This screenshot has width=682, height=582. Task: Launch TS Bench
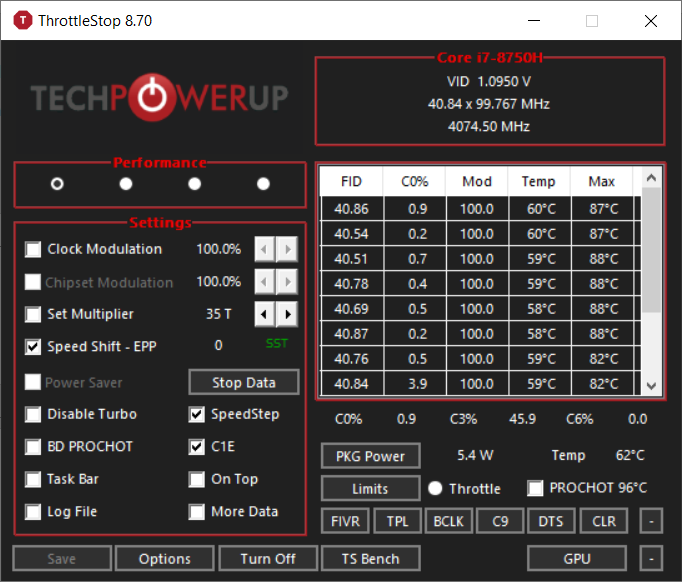[x=371, y=559]
